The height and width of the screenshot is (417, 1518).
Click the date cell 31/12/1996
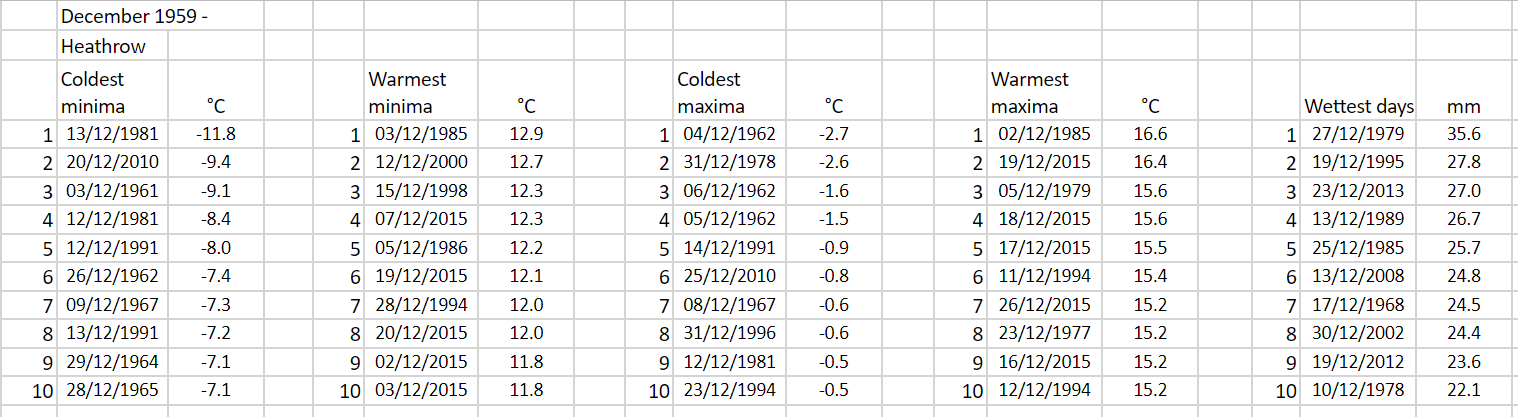[x=728, y=333]
